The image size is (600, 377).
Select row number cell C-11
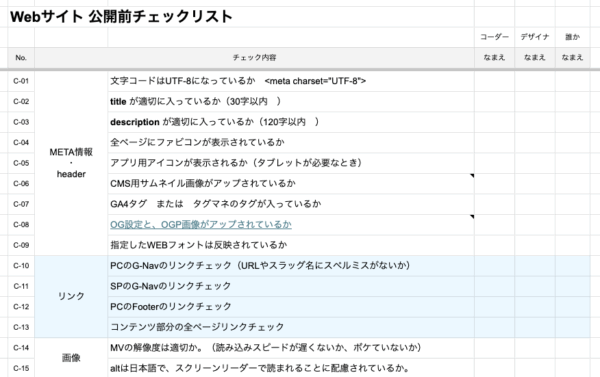tap(21, 286)
